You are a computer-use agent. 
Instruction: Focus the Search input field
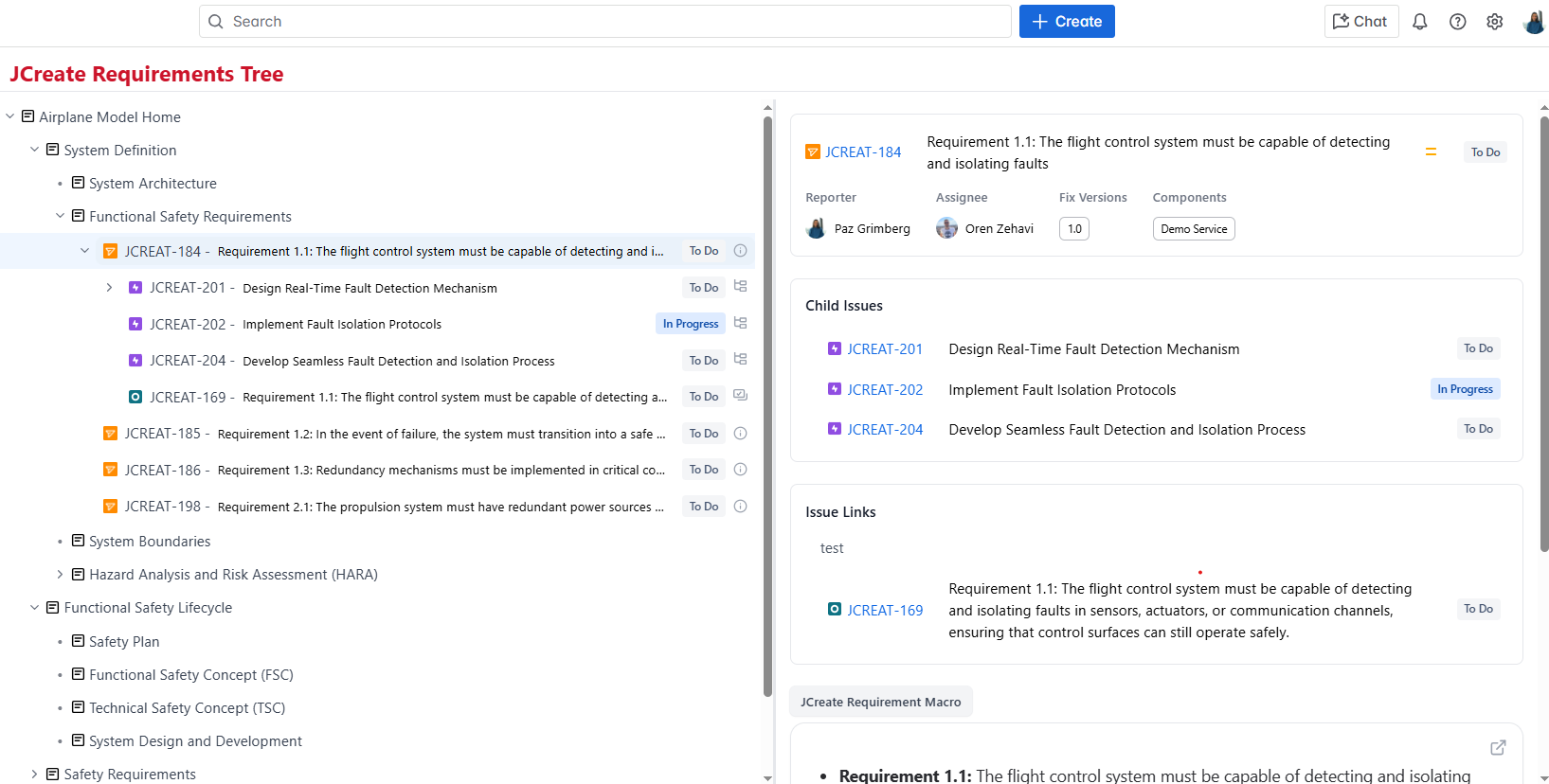pos(604,22)
